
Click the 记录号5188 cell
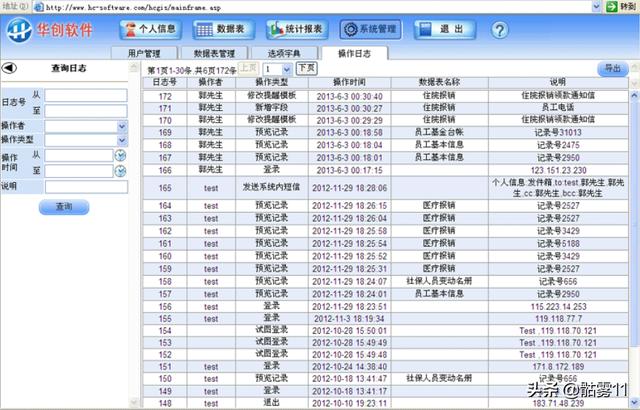tap(558, 244)
